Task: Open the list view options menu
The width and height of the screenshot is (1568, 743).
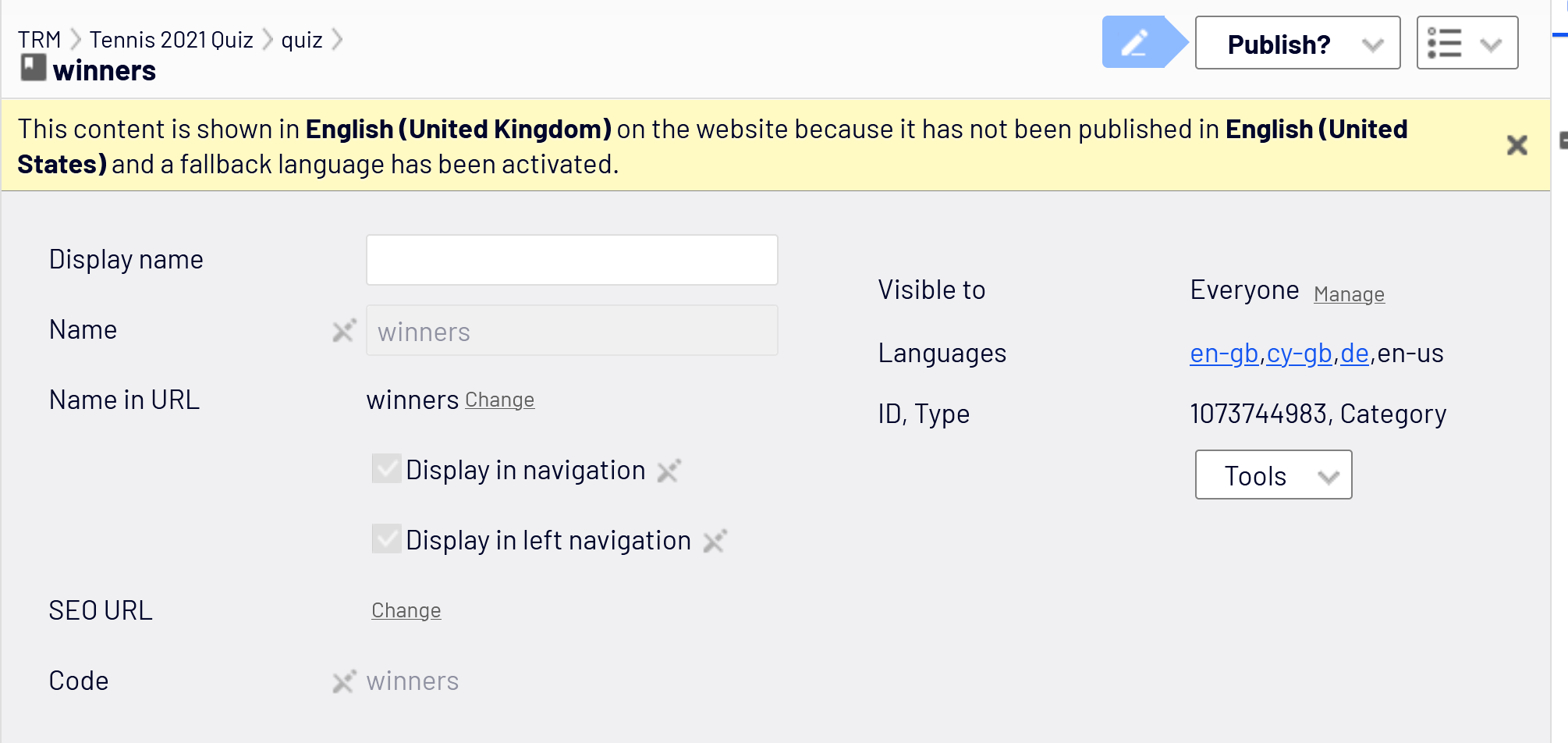Action: 1467,43
